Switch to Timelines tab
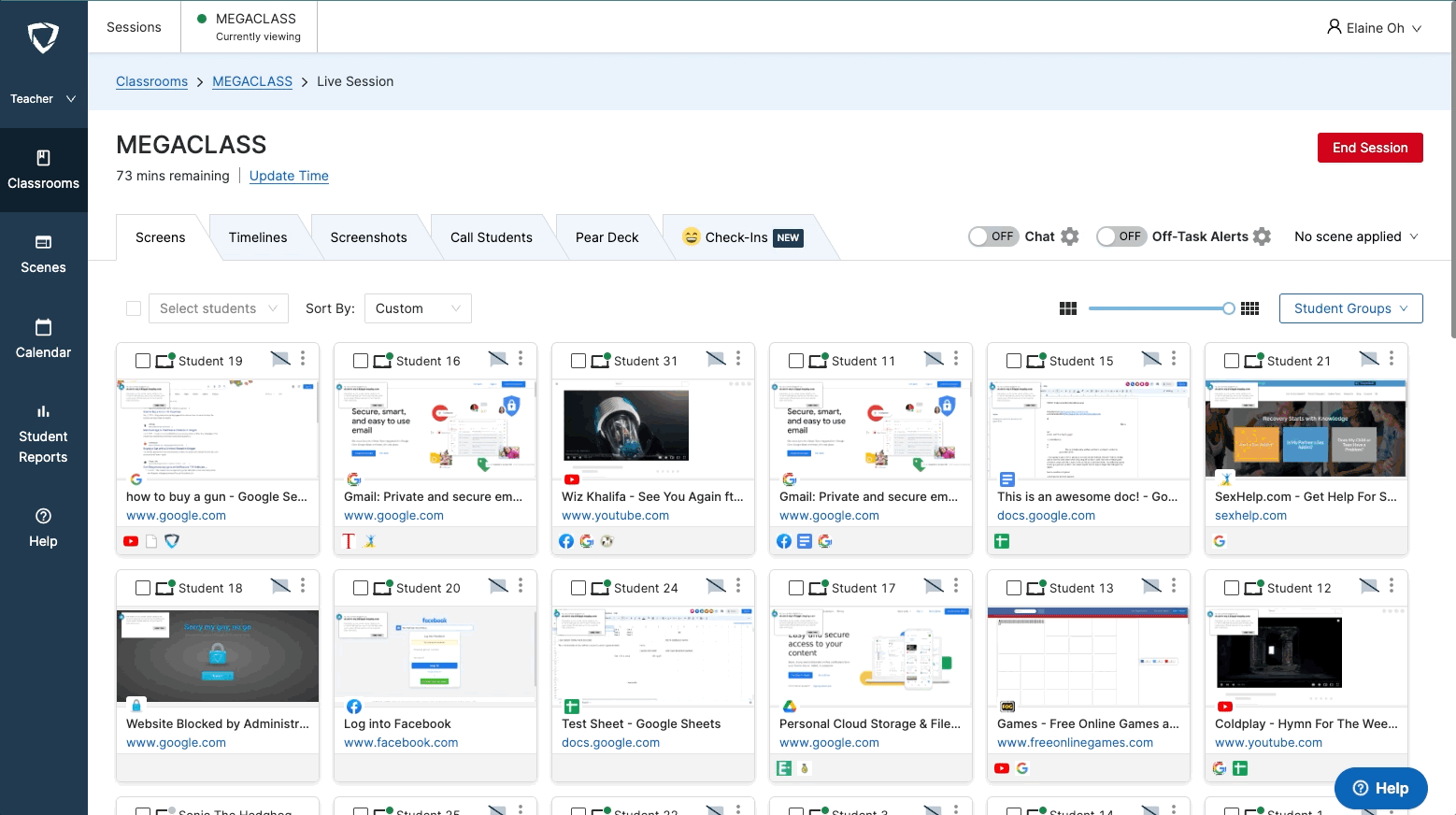 click(x=258, y=237)
